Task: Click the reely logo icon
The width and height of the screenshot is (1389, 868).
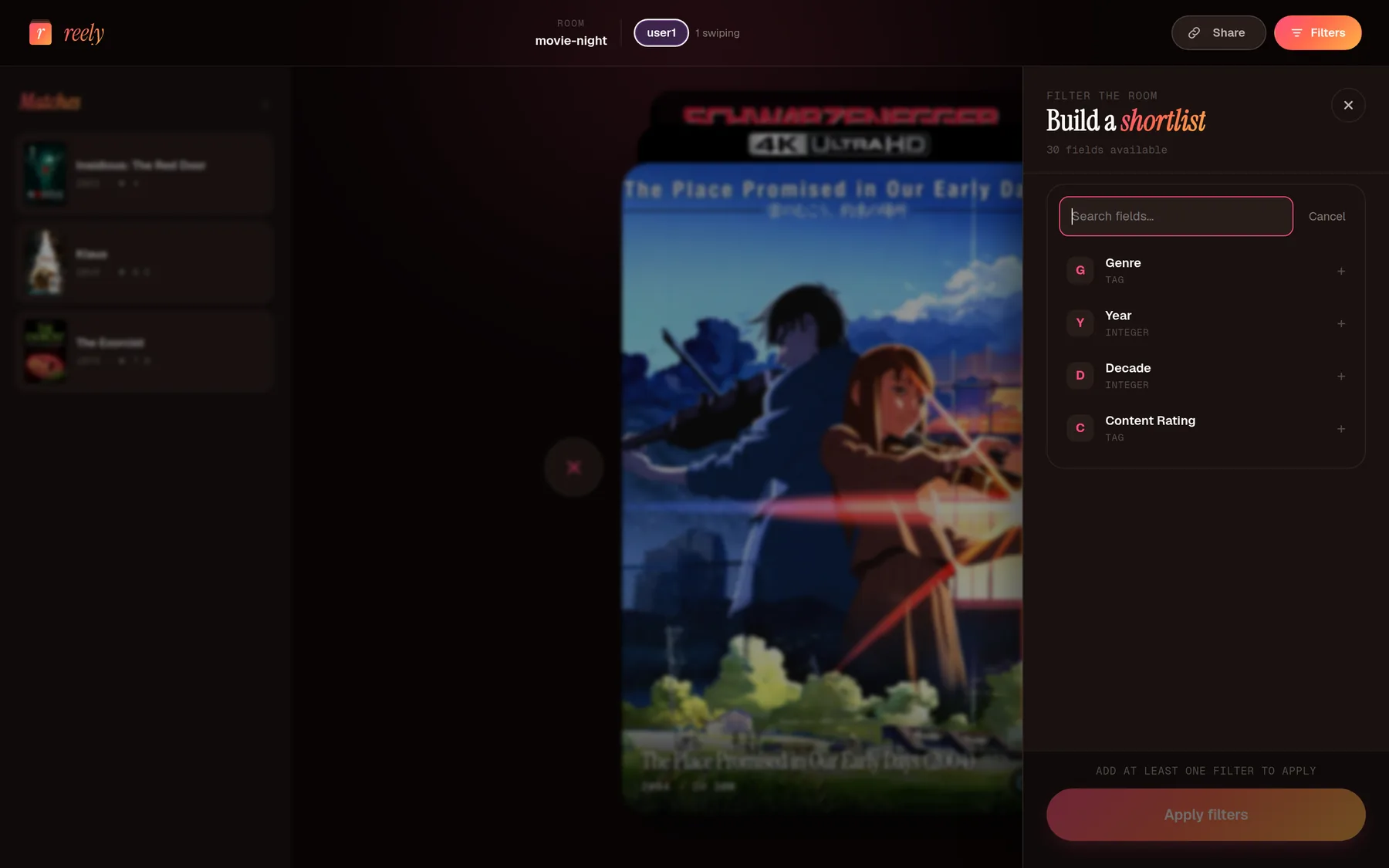Action: click(x=40, y=32)
